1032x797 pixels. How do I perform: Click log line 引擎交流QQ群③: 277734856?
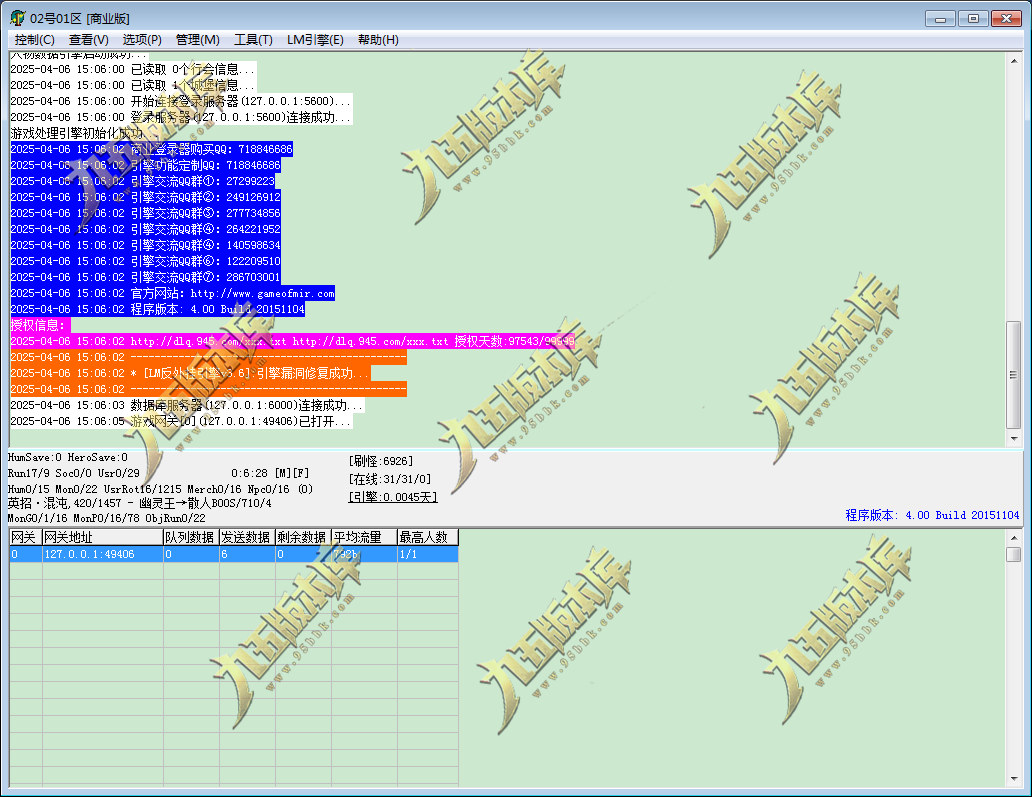(145, 213)
